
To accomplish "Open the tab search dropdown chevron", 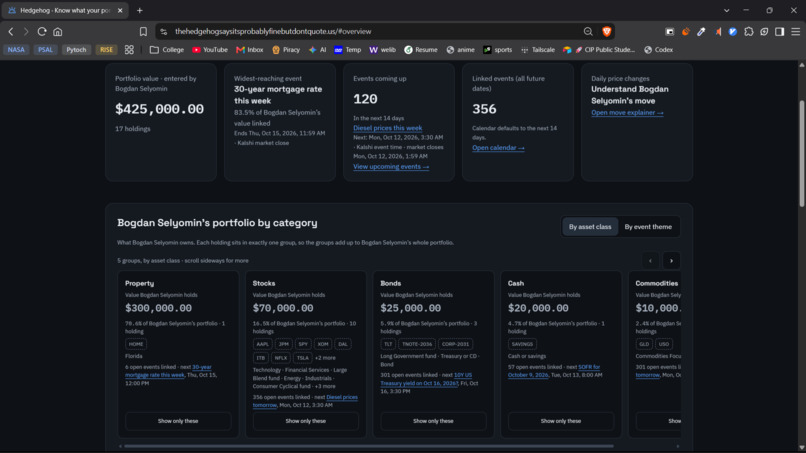I will (x=726, y=10).
